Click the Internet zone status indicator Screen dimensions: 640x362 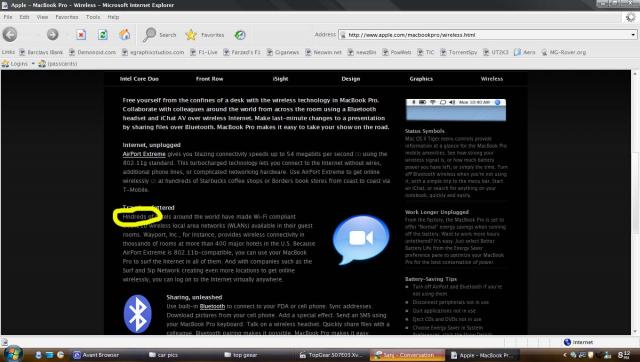point(578,342)
